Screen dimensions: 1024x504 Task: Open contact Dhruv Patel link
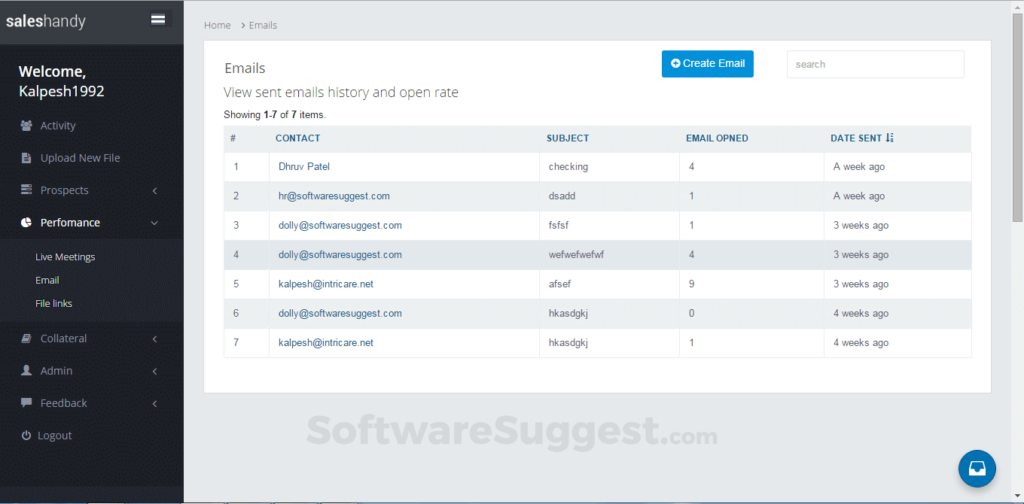point(304,167)
